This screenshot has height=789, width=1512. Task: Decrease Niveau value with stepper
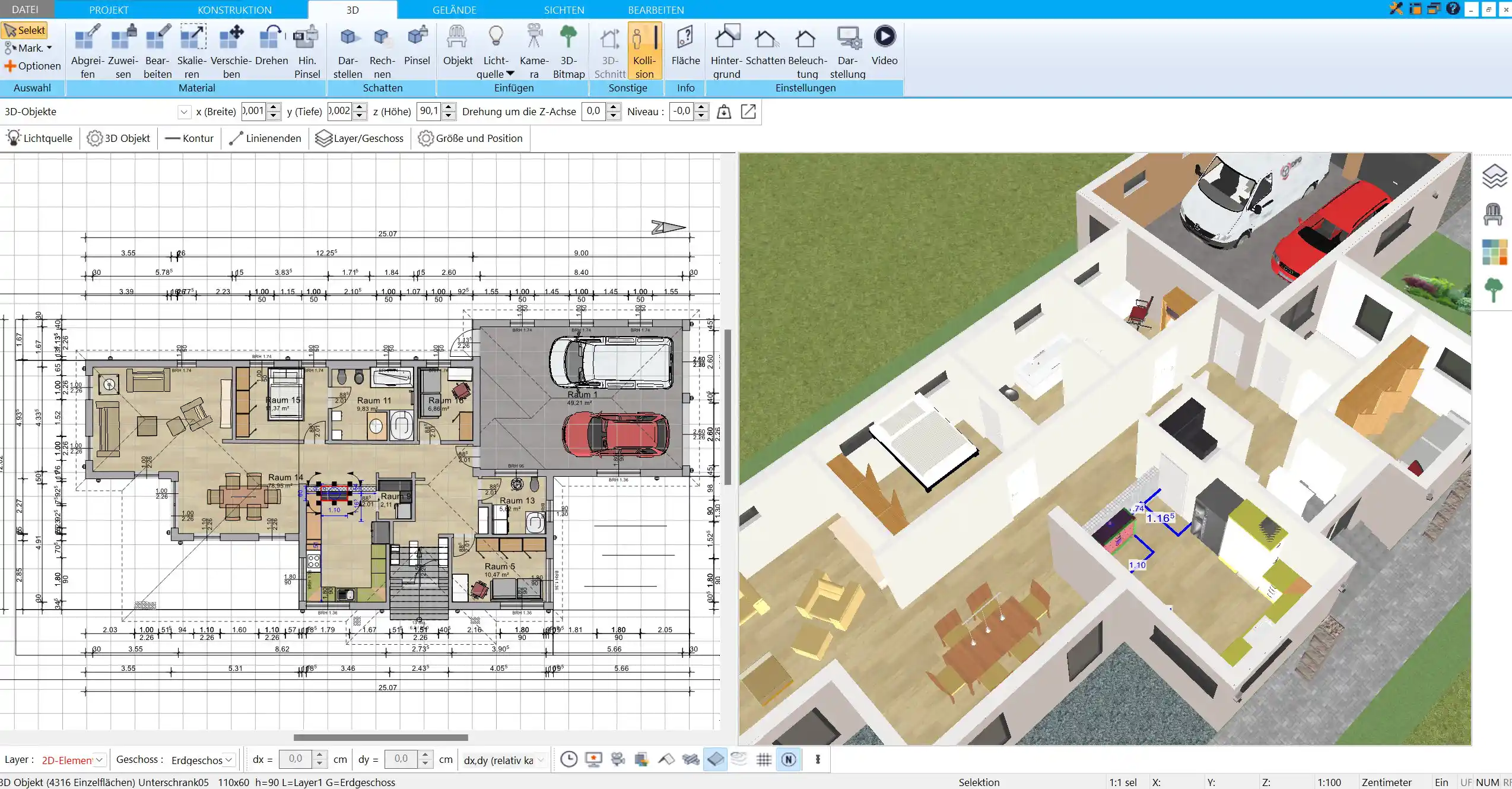(x=701, y=116)
